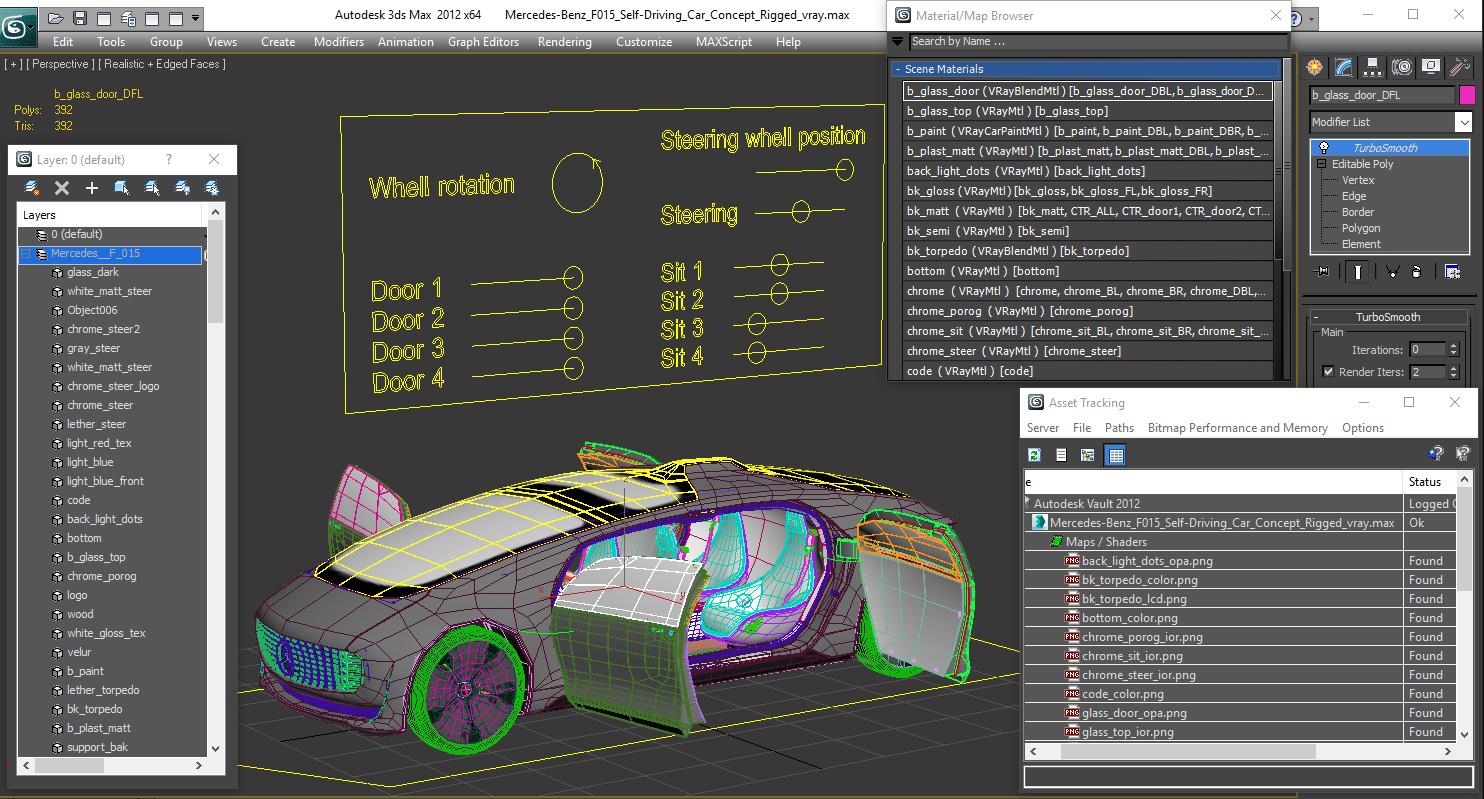
Task: Open the 3ds Max application menu logo
Action: [x=17, y=27]
